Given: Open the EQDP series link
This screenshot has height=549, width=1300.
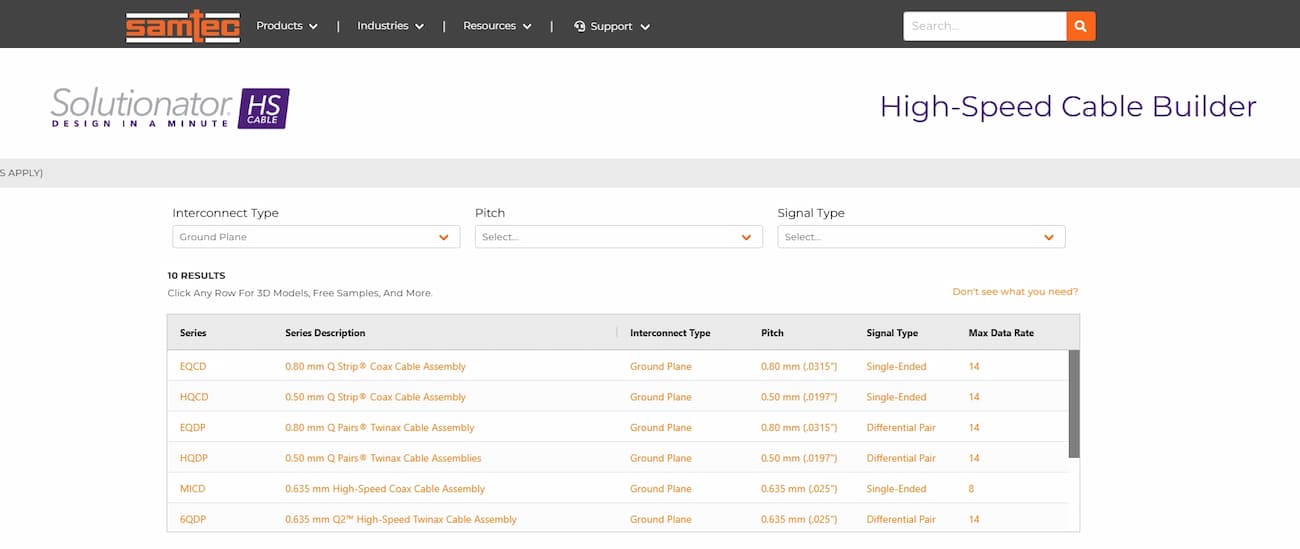Looking at the screenshot, I should point(193,428).
